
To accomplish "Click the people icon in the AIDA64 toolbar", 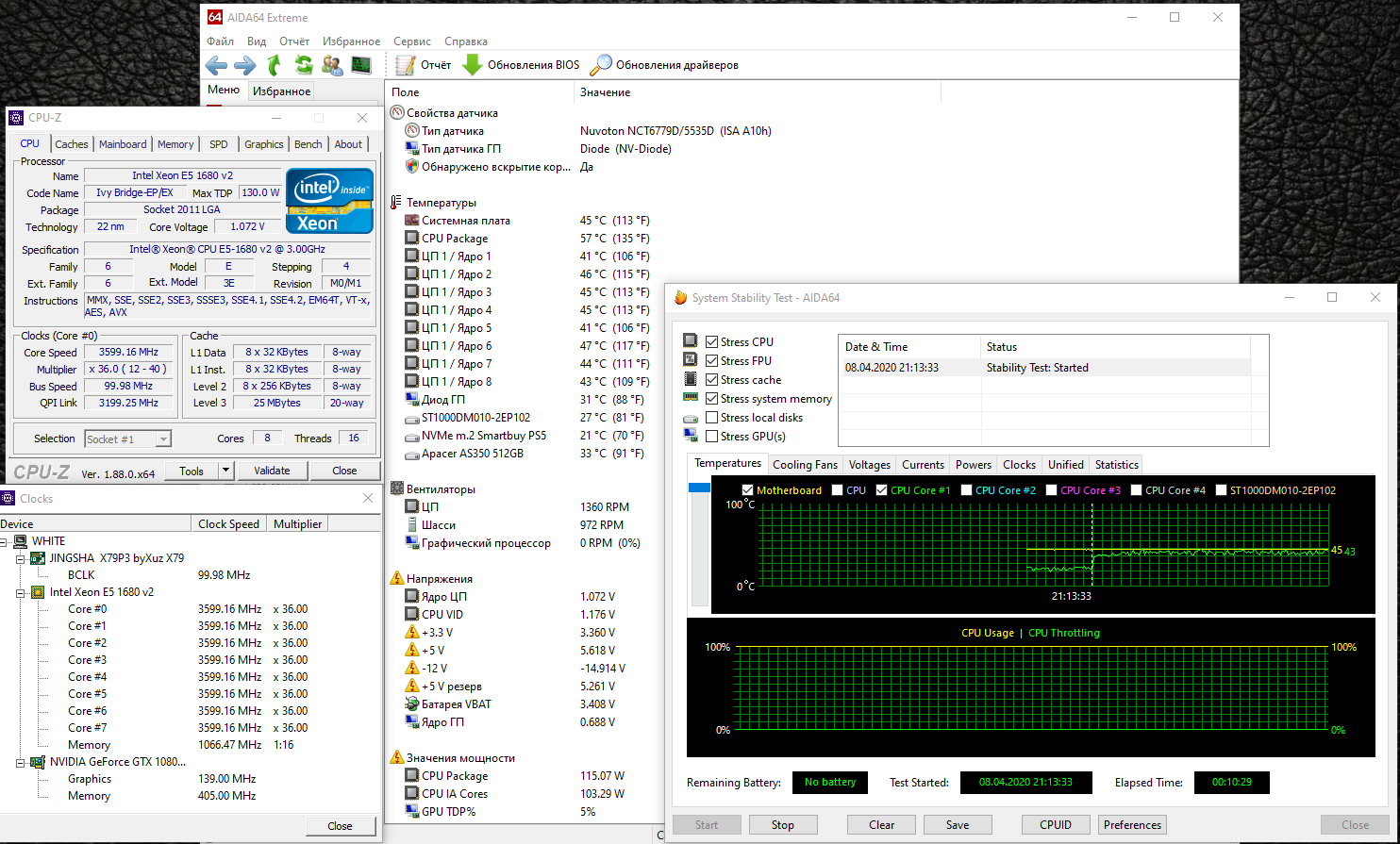I will (x=332, y=65).
